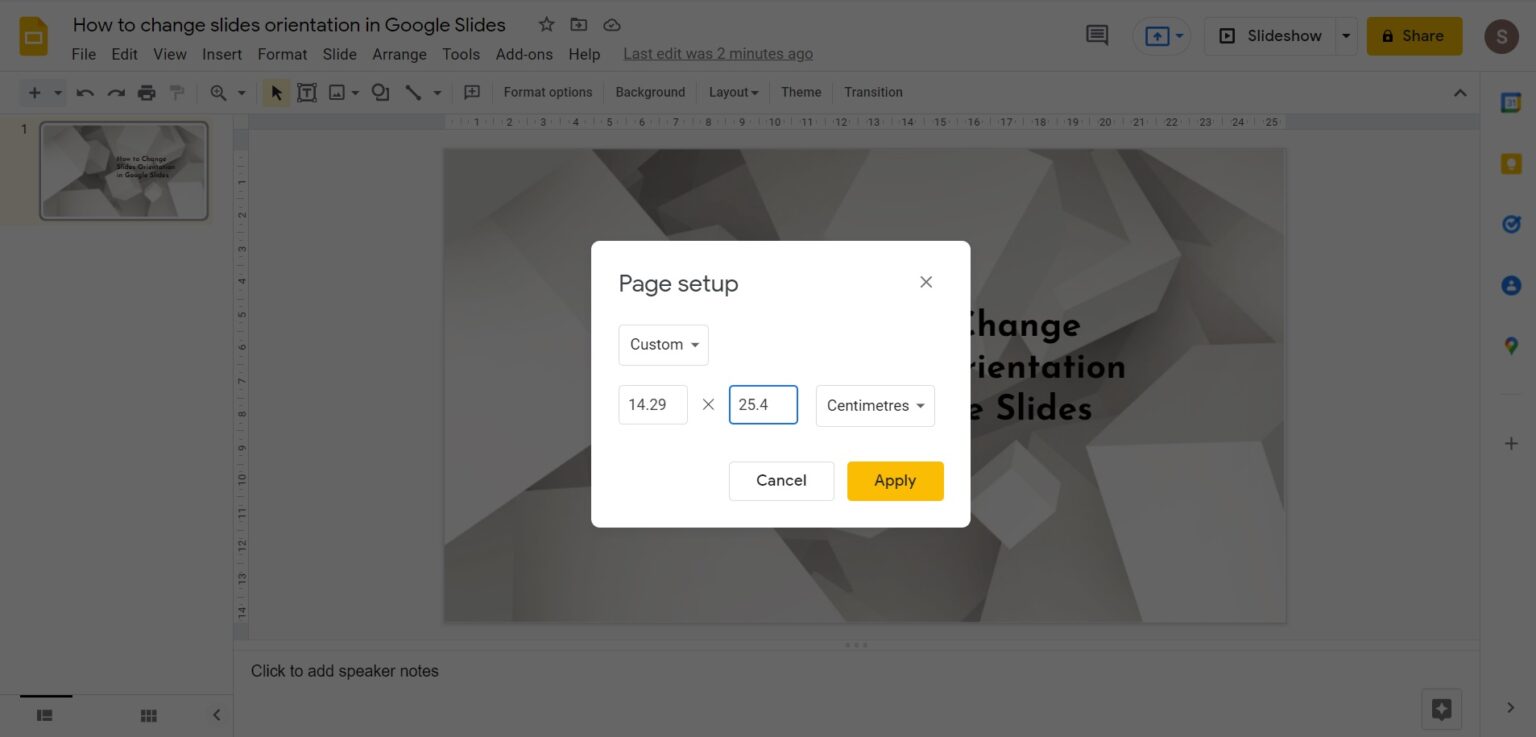
Task: Select the arrow Select tool
Action: pos(277,92)
